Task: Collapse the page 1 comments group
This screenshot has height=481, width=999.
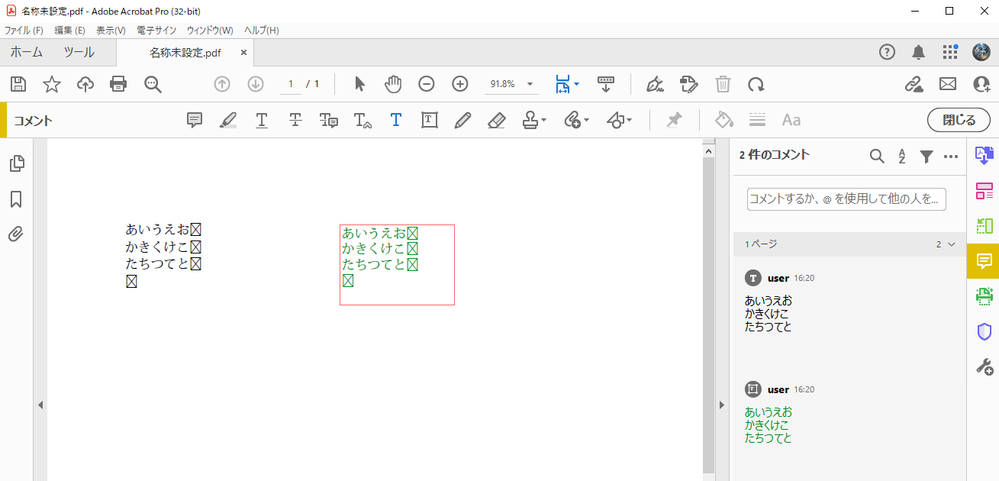Action: 952,244
